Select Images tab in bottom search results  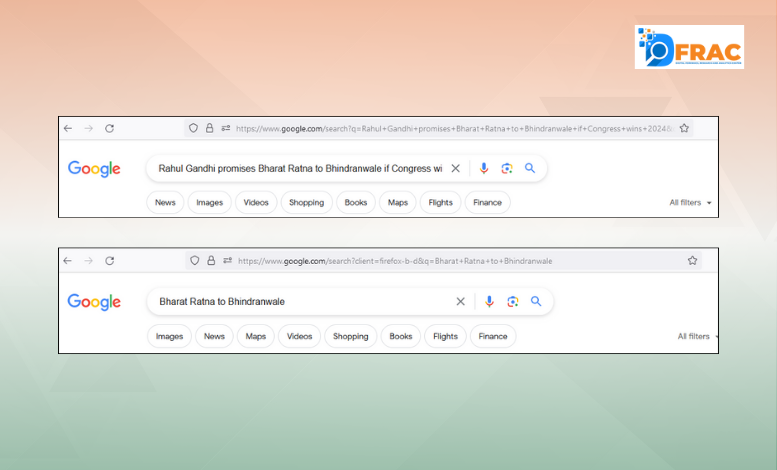[x=169, y=336]
